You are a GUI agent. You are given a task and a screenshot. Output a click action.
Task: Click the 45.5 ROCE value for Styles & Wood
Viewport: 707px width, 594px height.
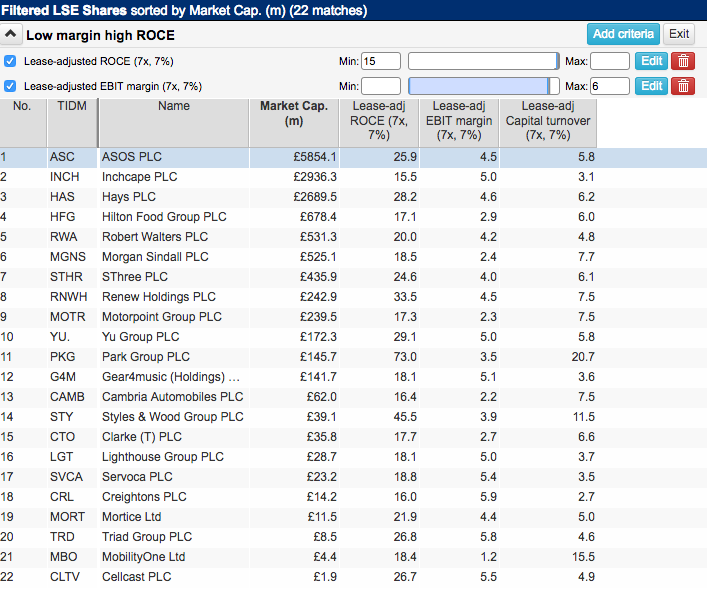point(405,417)
